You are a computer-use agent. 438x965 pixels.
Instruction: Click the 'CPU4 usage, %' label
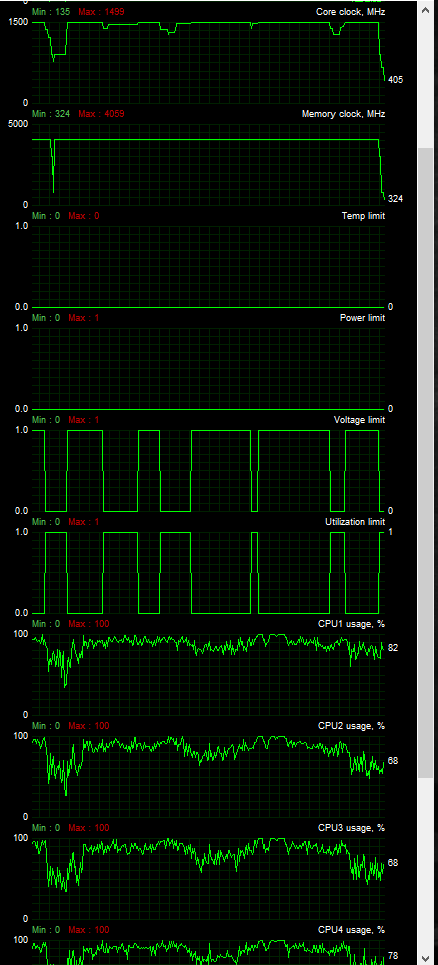(x=351, y=930)
